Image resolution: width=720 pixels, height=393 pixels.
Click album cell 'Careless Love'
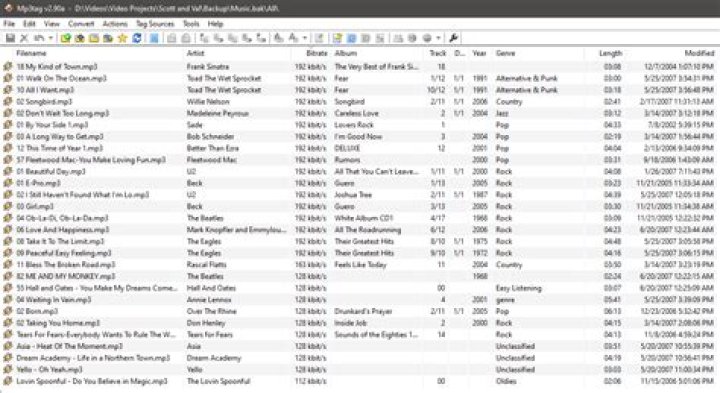point(356,113)
